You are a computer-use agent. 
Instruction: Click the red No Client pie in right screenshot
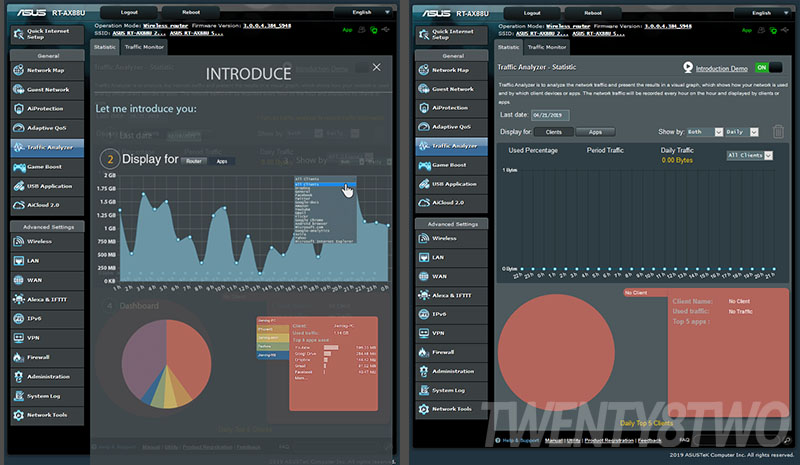[556, 352]
